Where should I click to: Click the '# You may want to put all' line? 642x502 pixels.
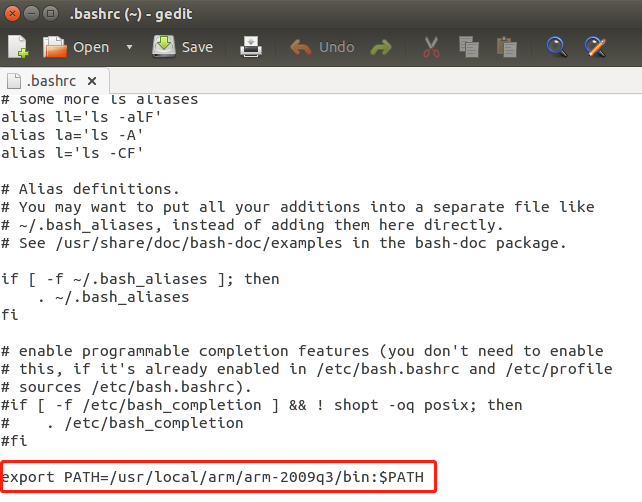point(298,207)
